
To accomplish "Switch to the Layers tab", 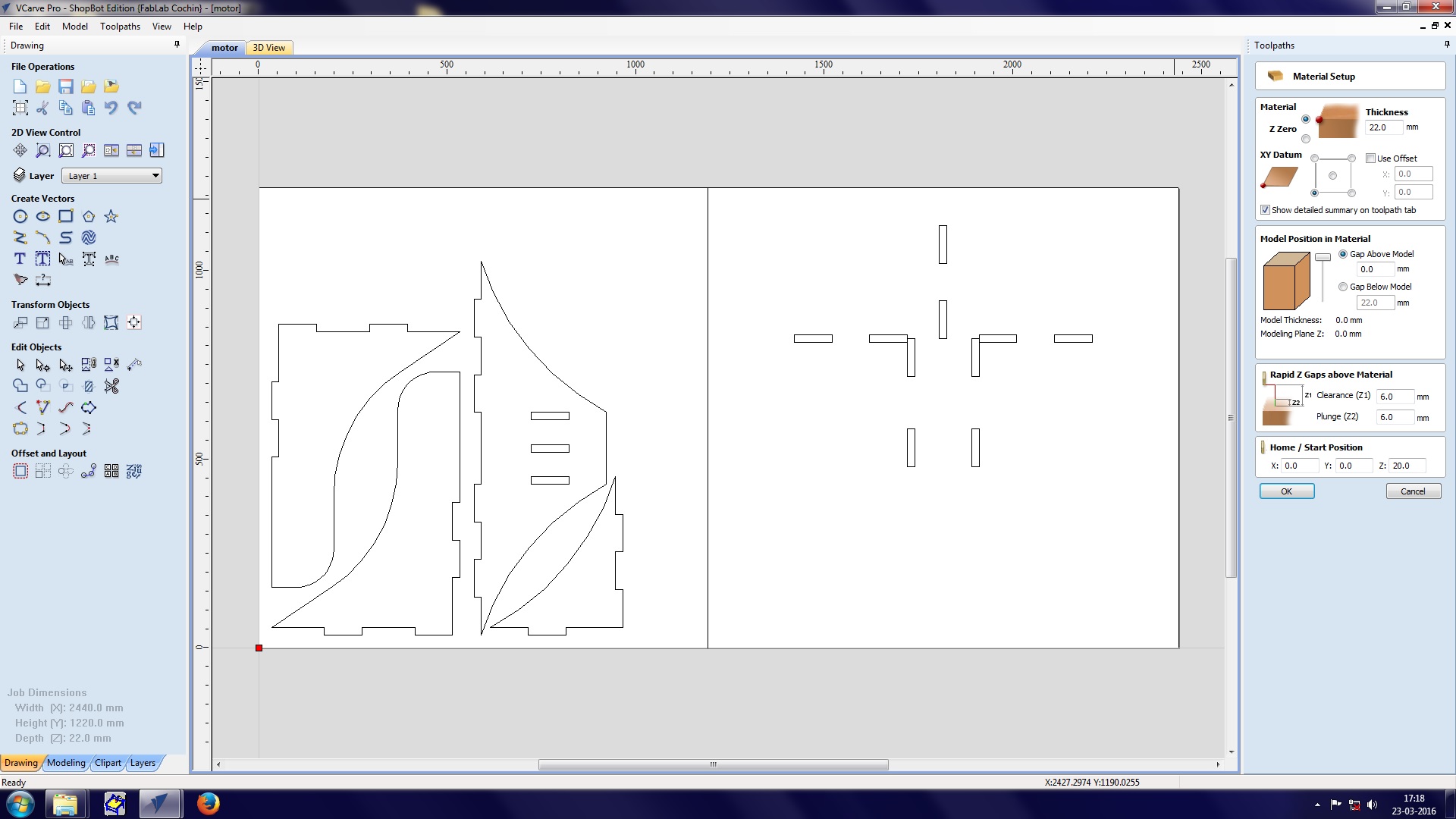I will tap(143, 763).
